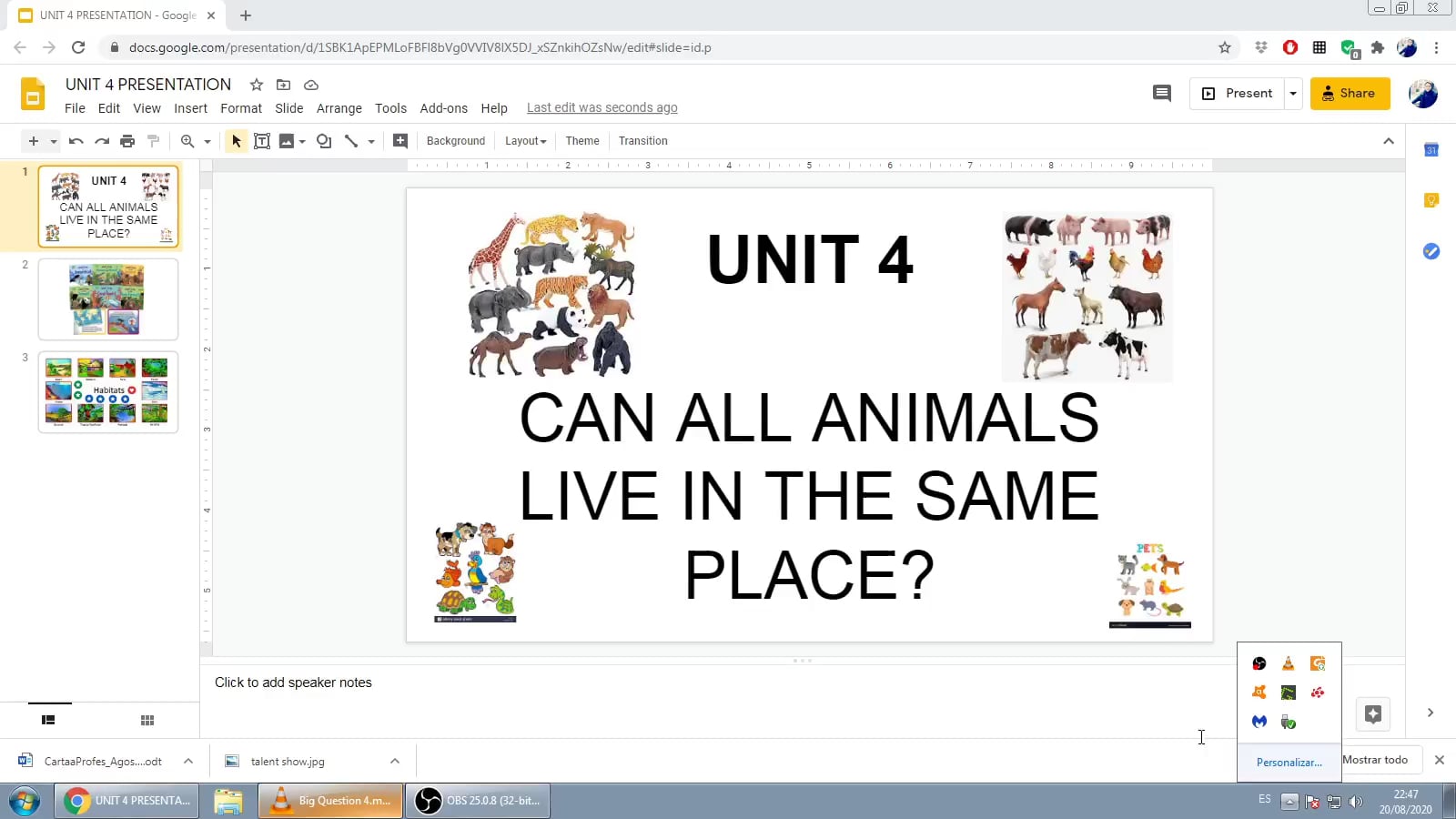
Task: Star the UNIT 4 PRESENTATION document
Action: (x=257, y=85)
